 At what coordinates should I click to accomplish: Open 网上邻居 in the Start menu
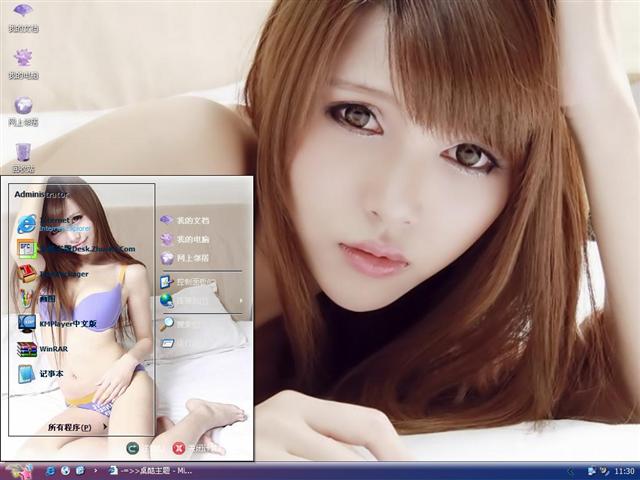[x=185, y=258]
